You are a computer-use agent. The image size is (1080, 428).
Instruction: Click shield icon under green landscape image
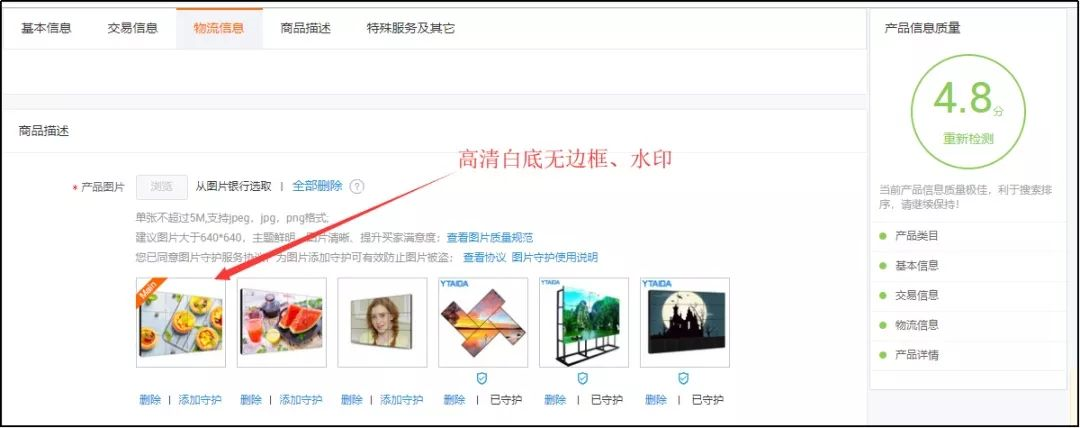click(583, 378)
